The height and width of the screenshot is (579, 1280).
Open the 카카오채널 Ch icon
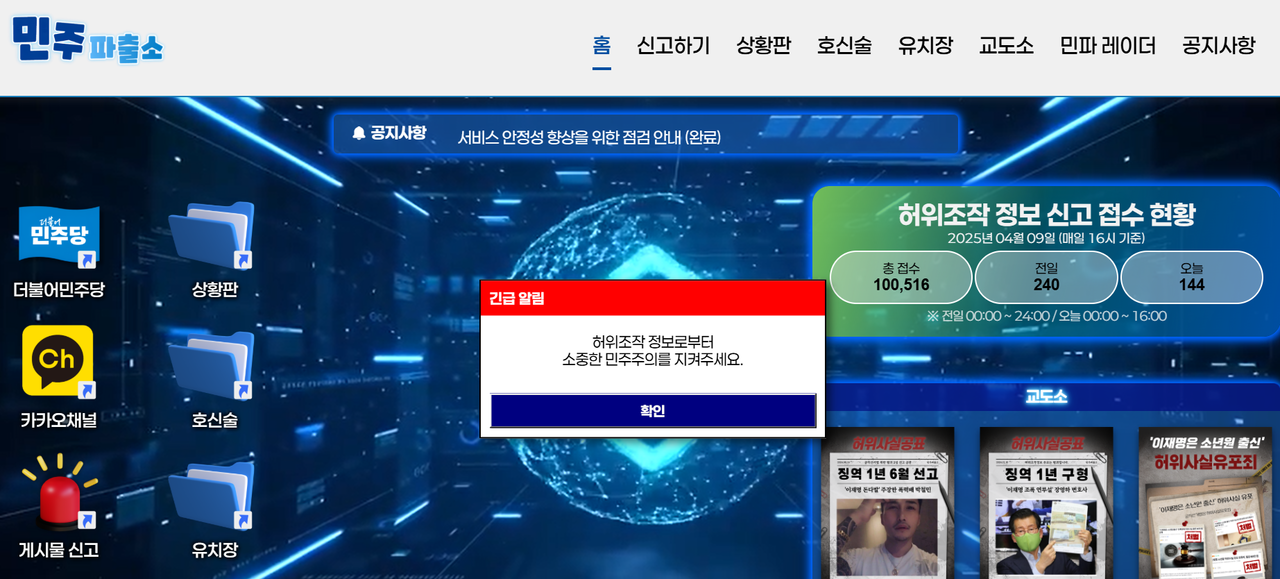tap(58, 361)
